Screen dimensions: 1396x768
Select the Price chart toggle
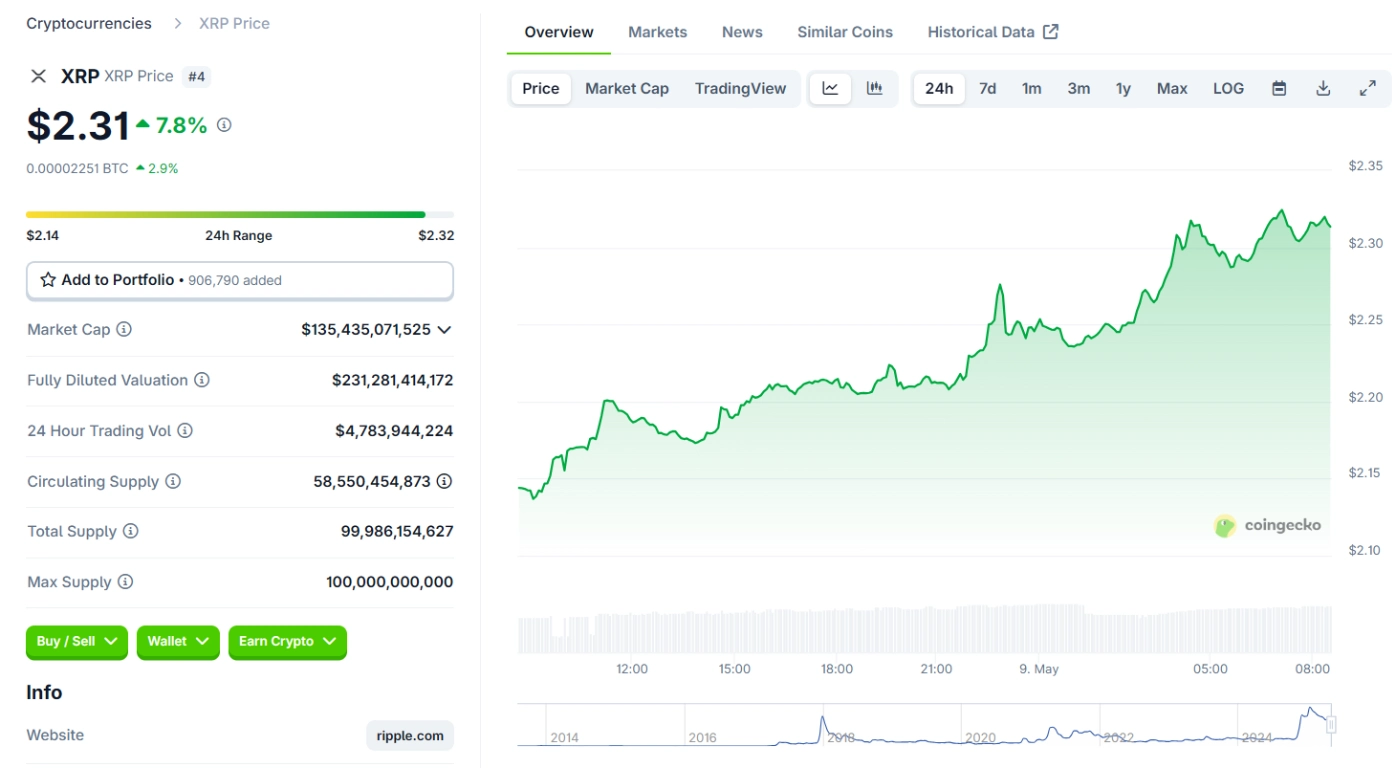(541, 88)
